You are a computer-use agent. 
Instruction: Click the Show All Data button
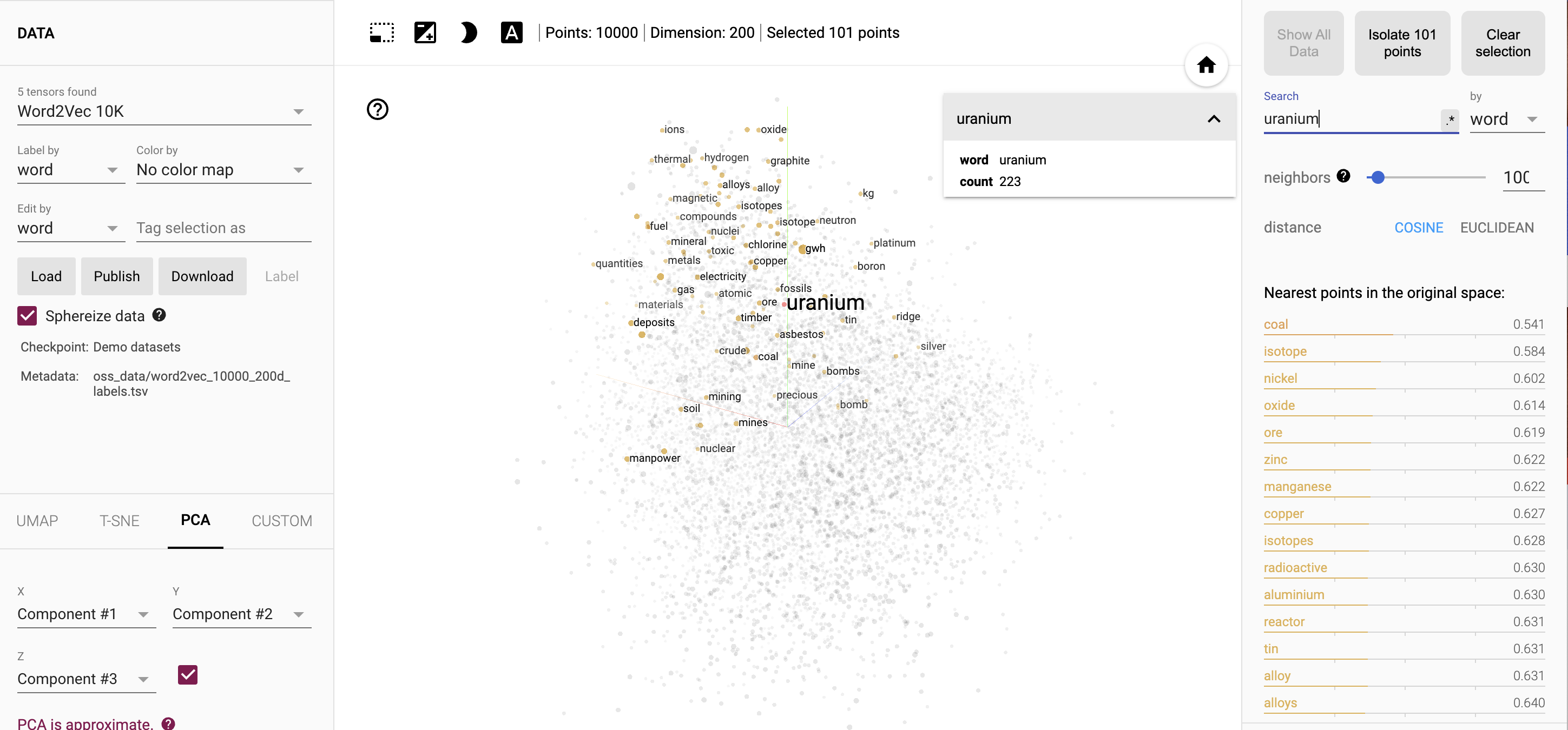[x=1303, y=42]
